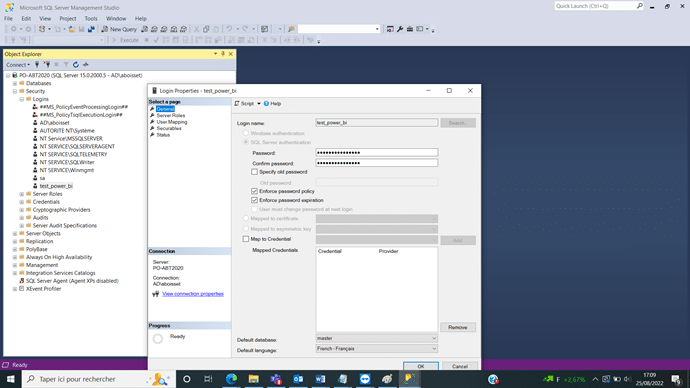Open the Connect dropdown in Object Explorer
Image resolution: width=690 pixels, height=388 pixels.
[x=18, y=65]
